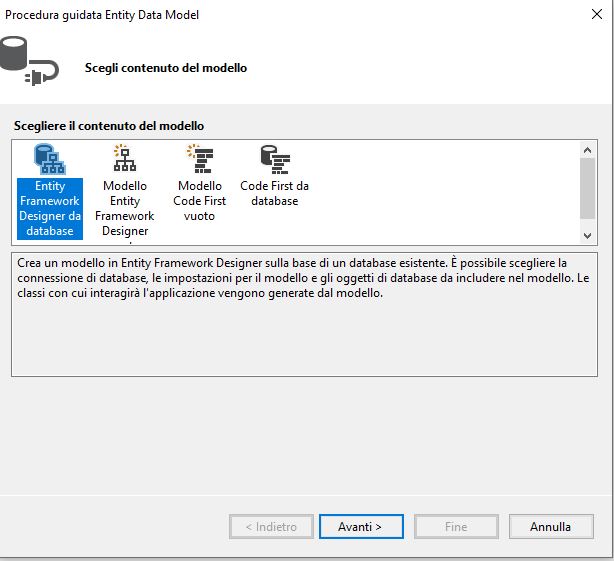Viewport: 614px width, 561px height.
Task: Click the model list scrollbar thumb
Action: 587,188
